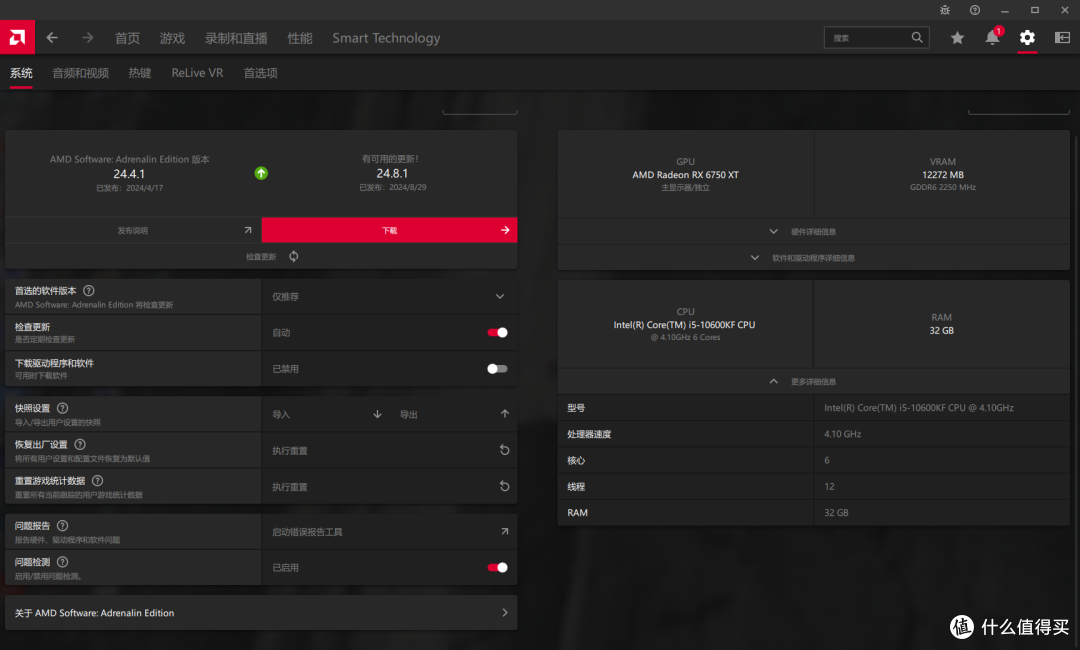The width and height of the screenshot is (1080, 650).
Task: Click the import snapshot down arrow
Action: (377, 414)
